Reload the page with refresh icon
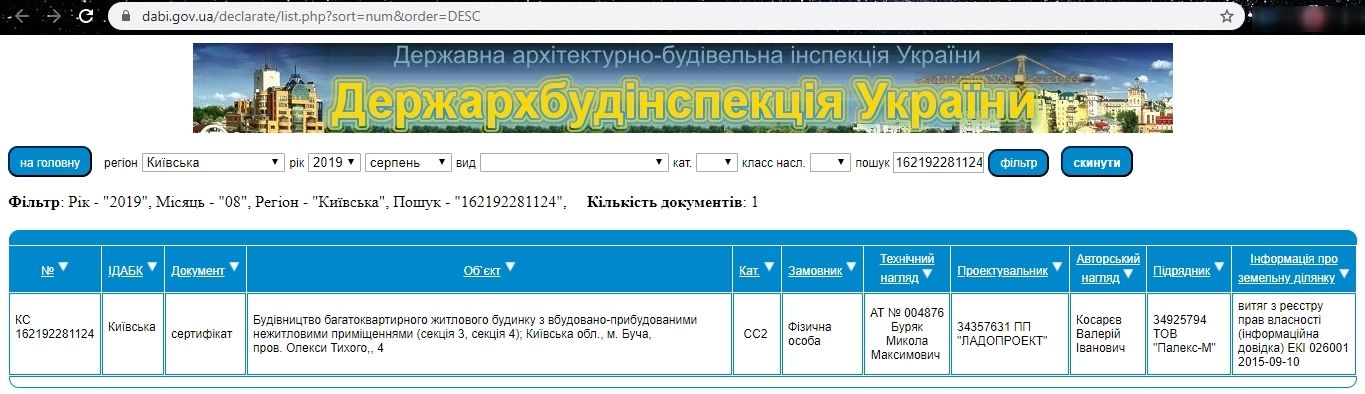 (x=86, y=17)
